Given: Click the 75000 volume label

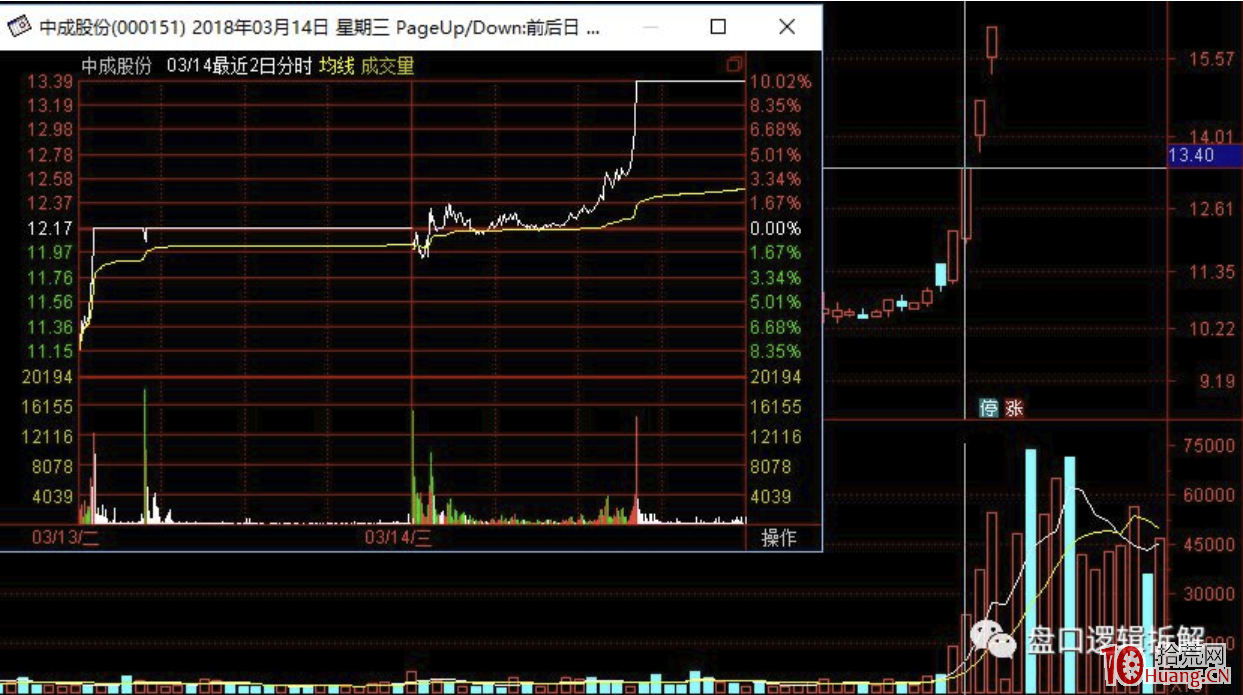Looking at the screenshot, I should [1208, 446].
